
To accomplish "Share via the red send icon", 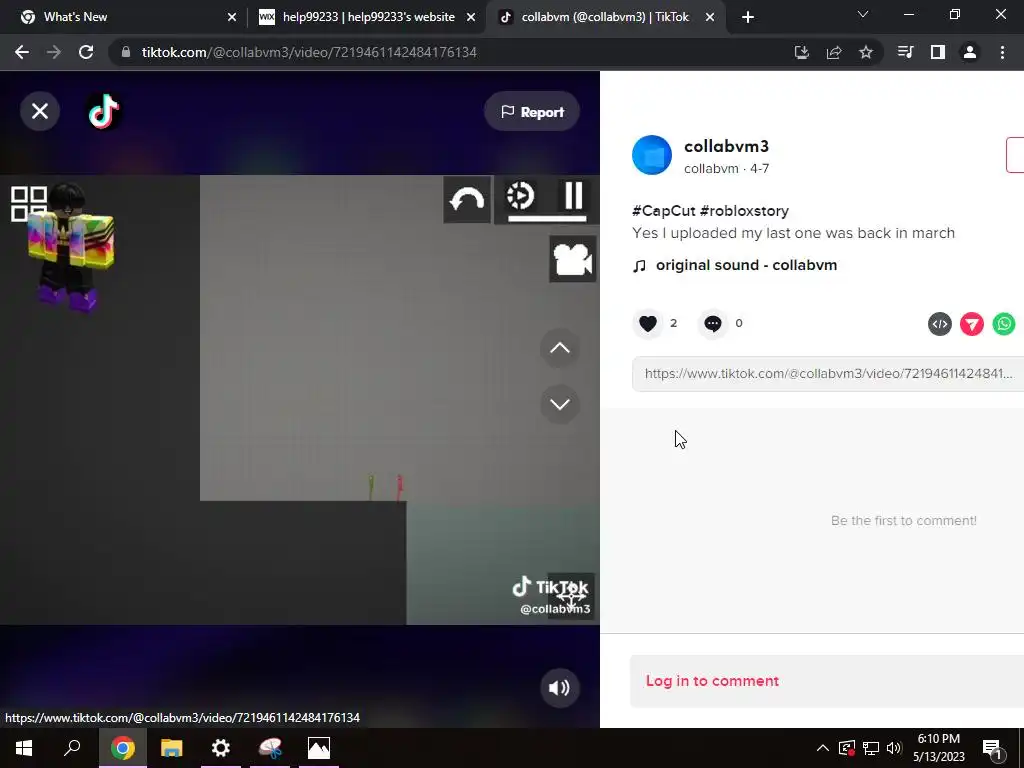I will tap(971, 324).
